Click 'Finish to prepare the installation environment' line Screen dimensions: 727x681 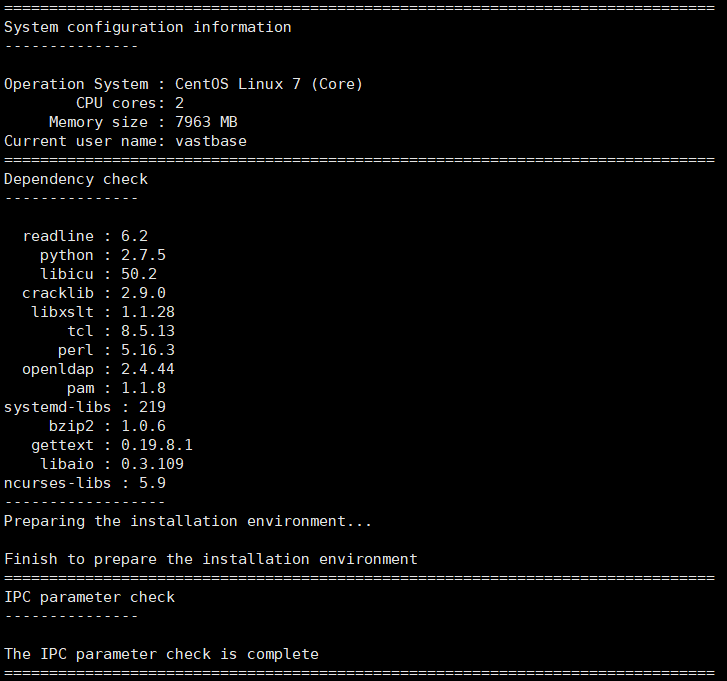click(x=210, y=560)
